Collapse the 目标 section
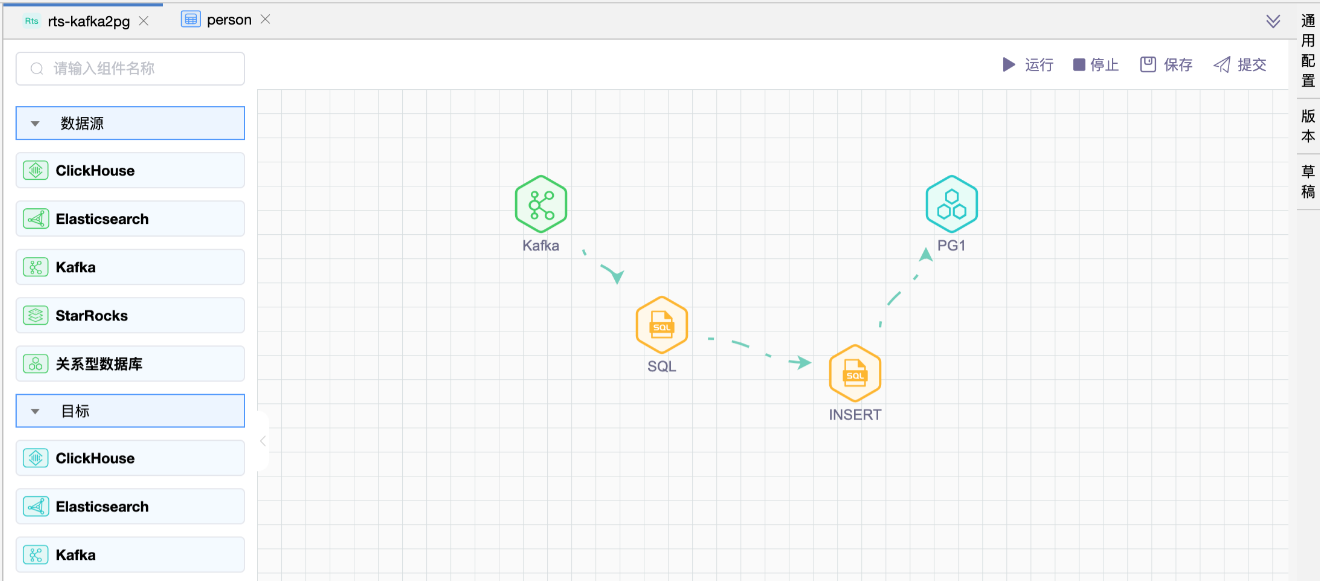The width and height of the screenshot is (1320, 581). click(36, 411)
